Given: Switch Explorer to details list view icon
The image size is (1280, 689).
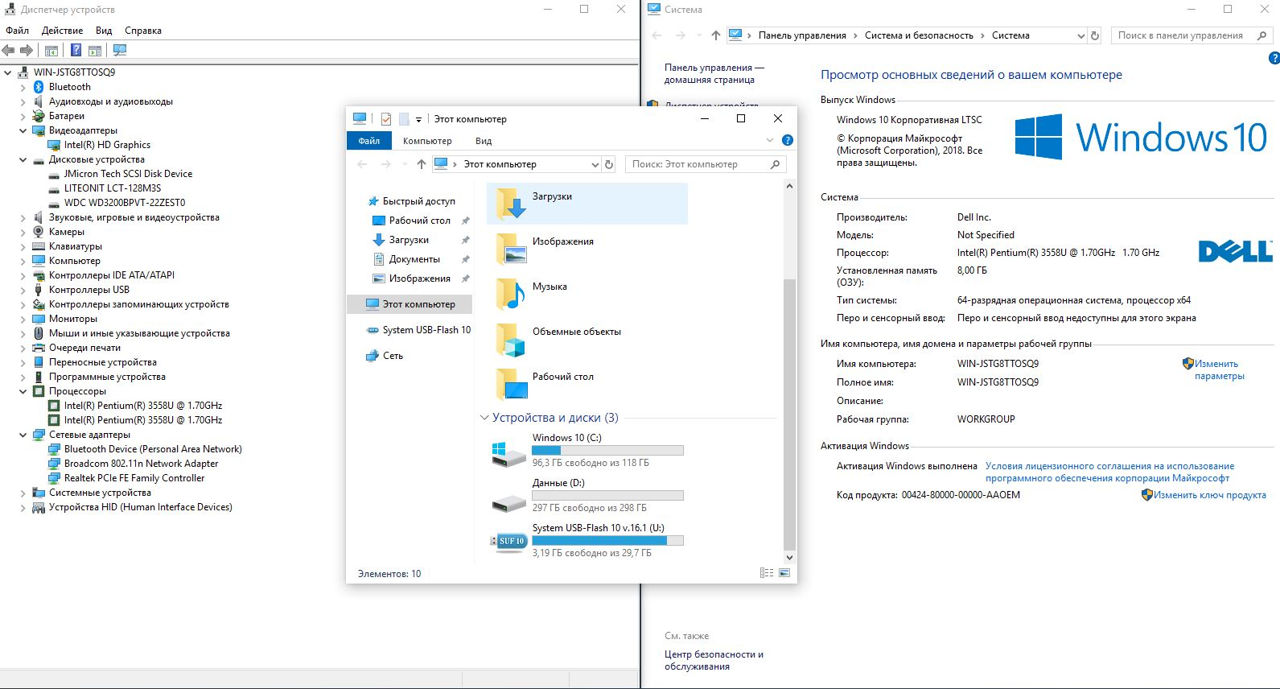Looking at the screenshot, I should tap(766, 574).
